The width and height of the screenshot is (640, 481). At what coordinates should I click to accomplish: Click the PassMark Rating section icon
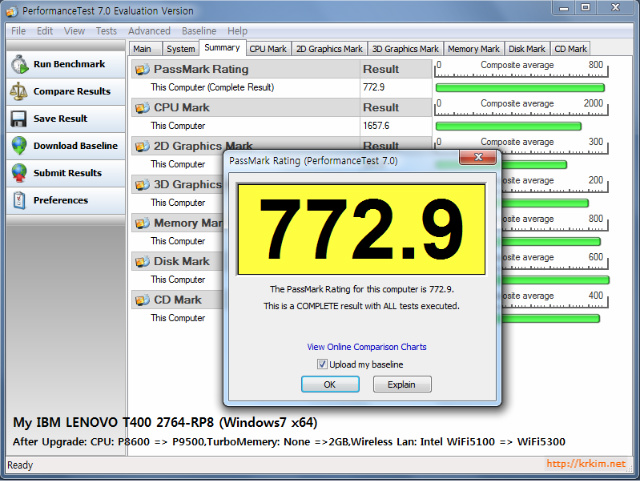tap(142, 69)
